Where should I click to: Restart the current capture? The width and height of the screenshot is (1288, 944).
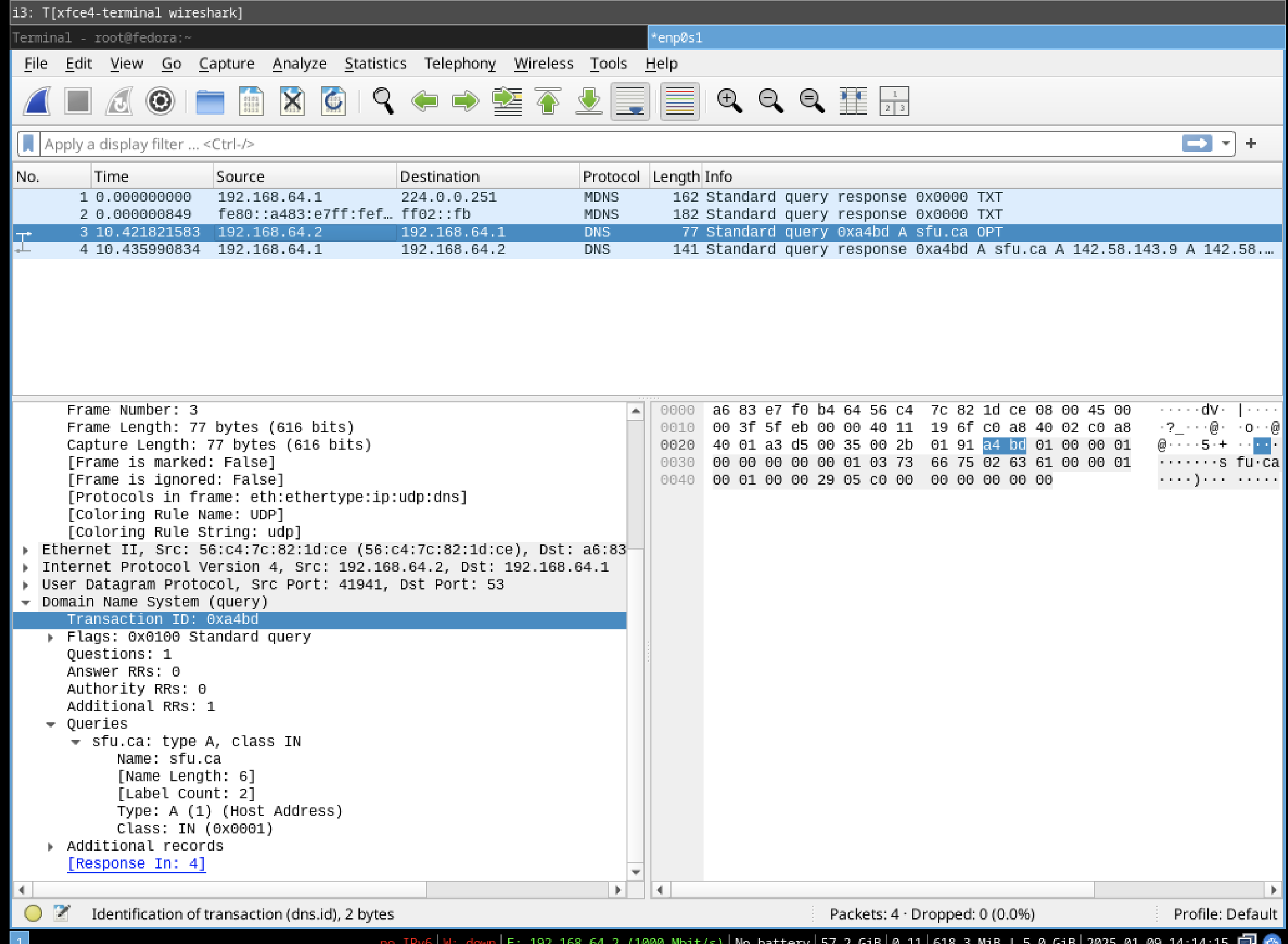tap(119, 101)
